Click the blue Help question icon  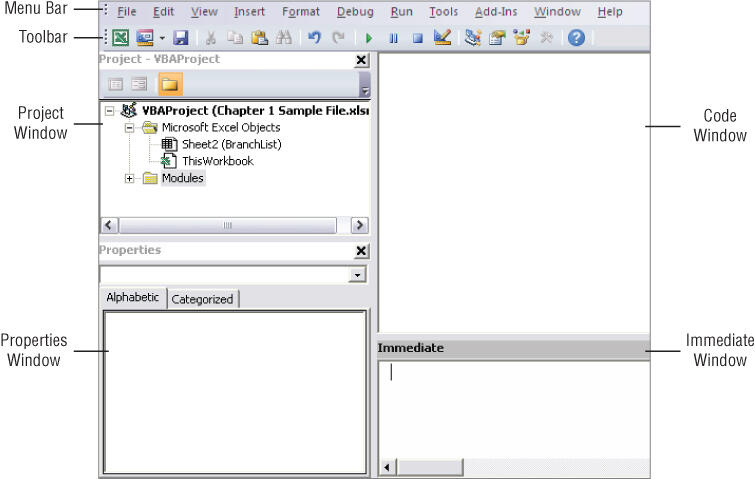(x=576, y=38)
